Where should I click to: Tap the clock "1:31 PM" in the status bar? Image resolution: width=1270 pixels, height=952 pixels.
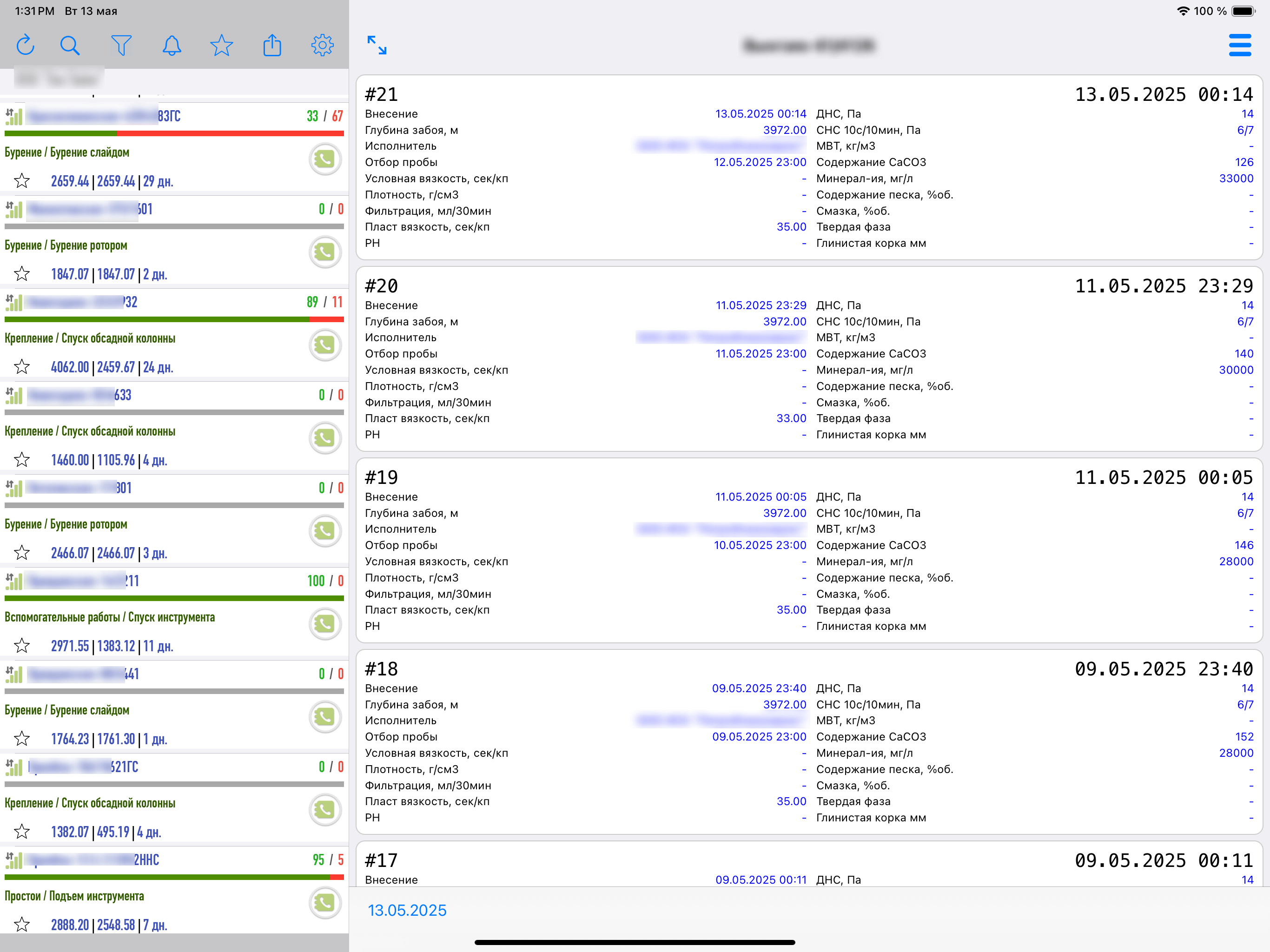(x=34, y=11)
